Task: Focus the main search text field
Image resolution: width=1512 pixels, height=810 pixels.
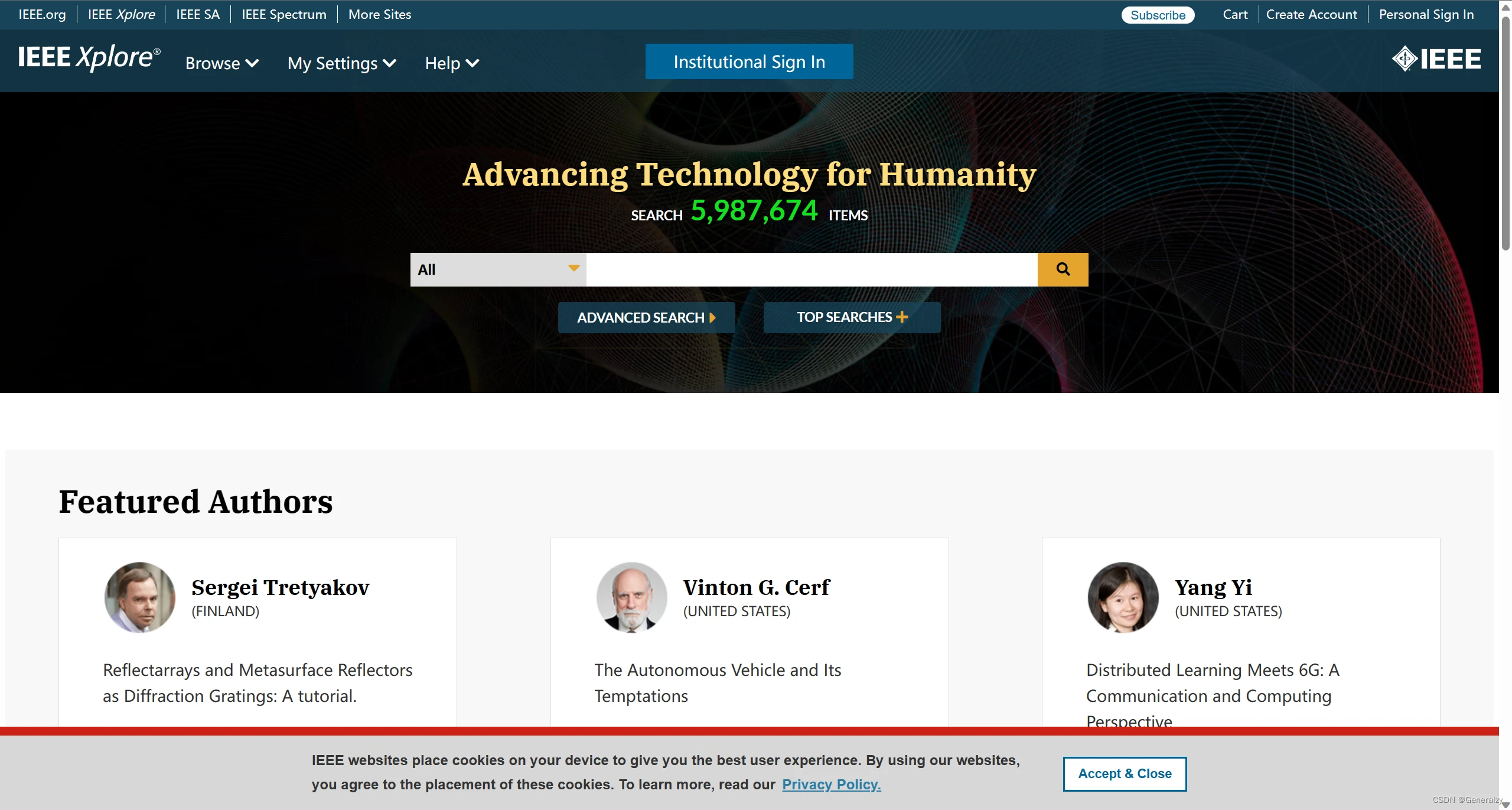Action: pyautogui.click(x=812, y=269)
